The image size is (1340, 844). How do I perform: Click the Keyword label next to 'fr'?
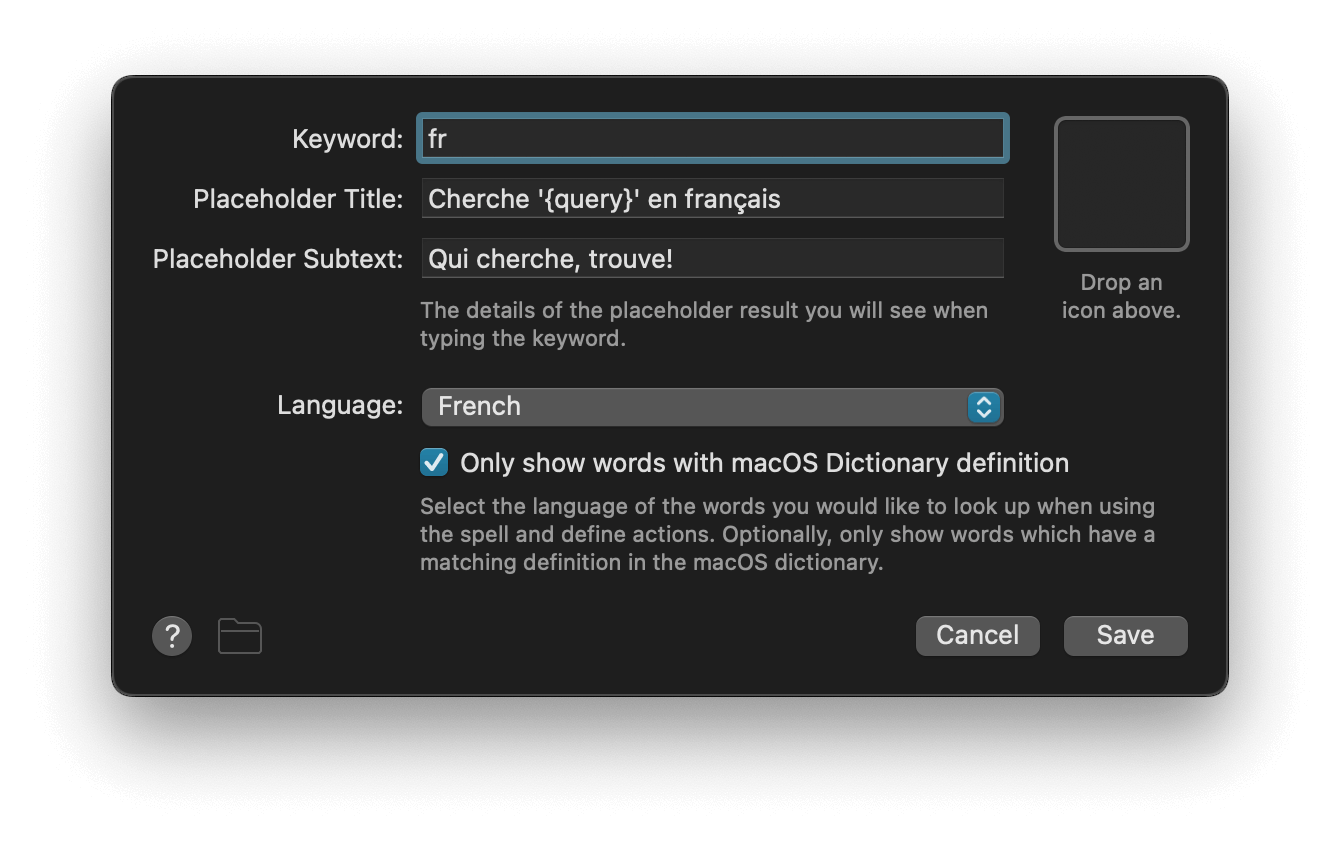click(x=346, y=138)
